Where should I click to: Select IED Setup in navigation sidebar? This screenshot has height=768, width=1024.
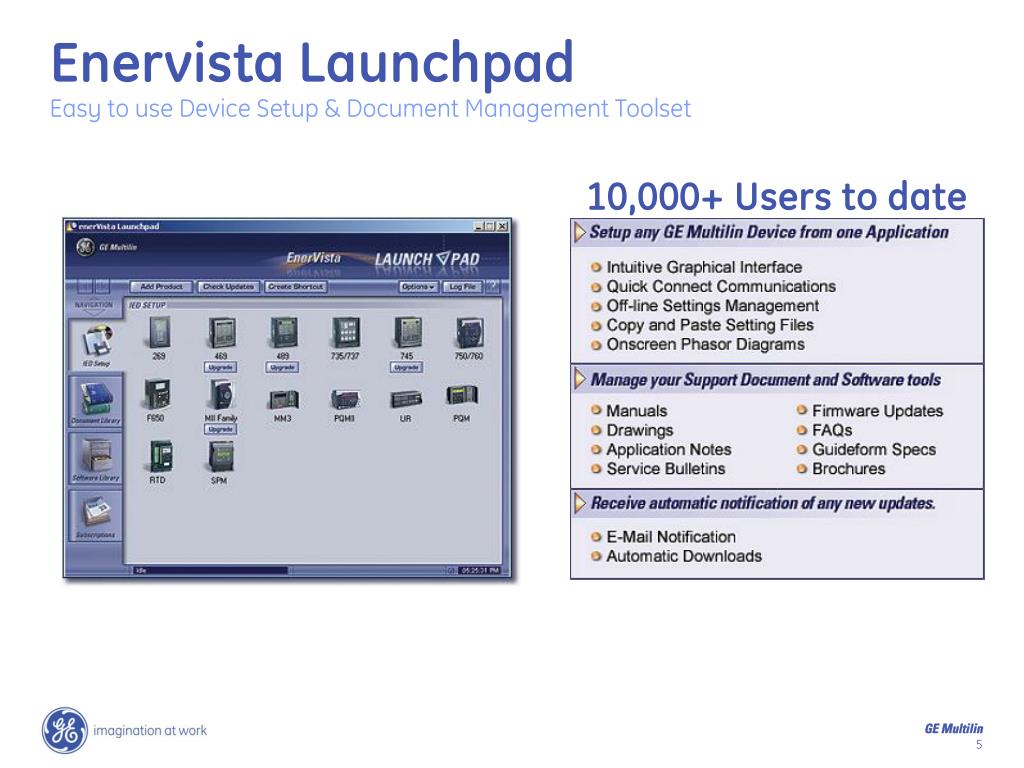(96, 345)
